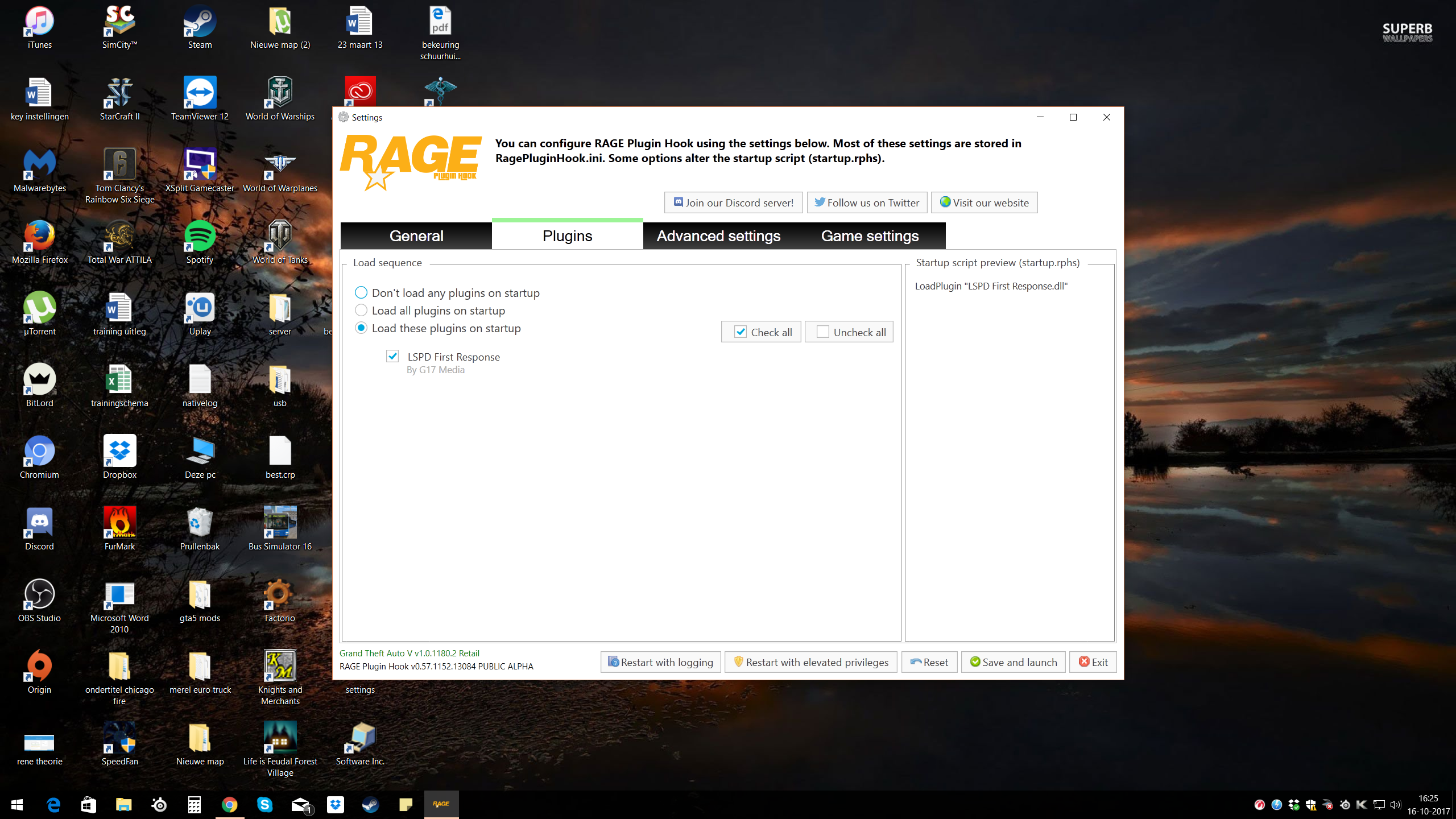This screenshot has height=819, width=1456.
Task: Open the Discord desktop icon
Action: tap(39, 523)
